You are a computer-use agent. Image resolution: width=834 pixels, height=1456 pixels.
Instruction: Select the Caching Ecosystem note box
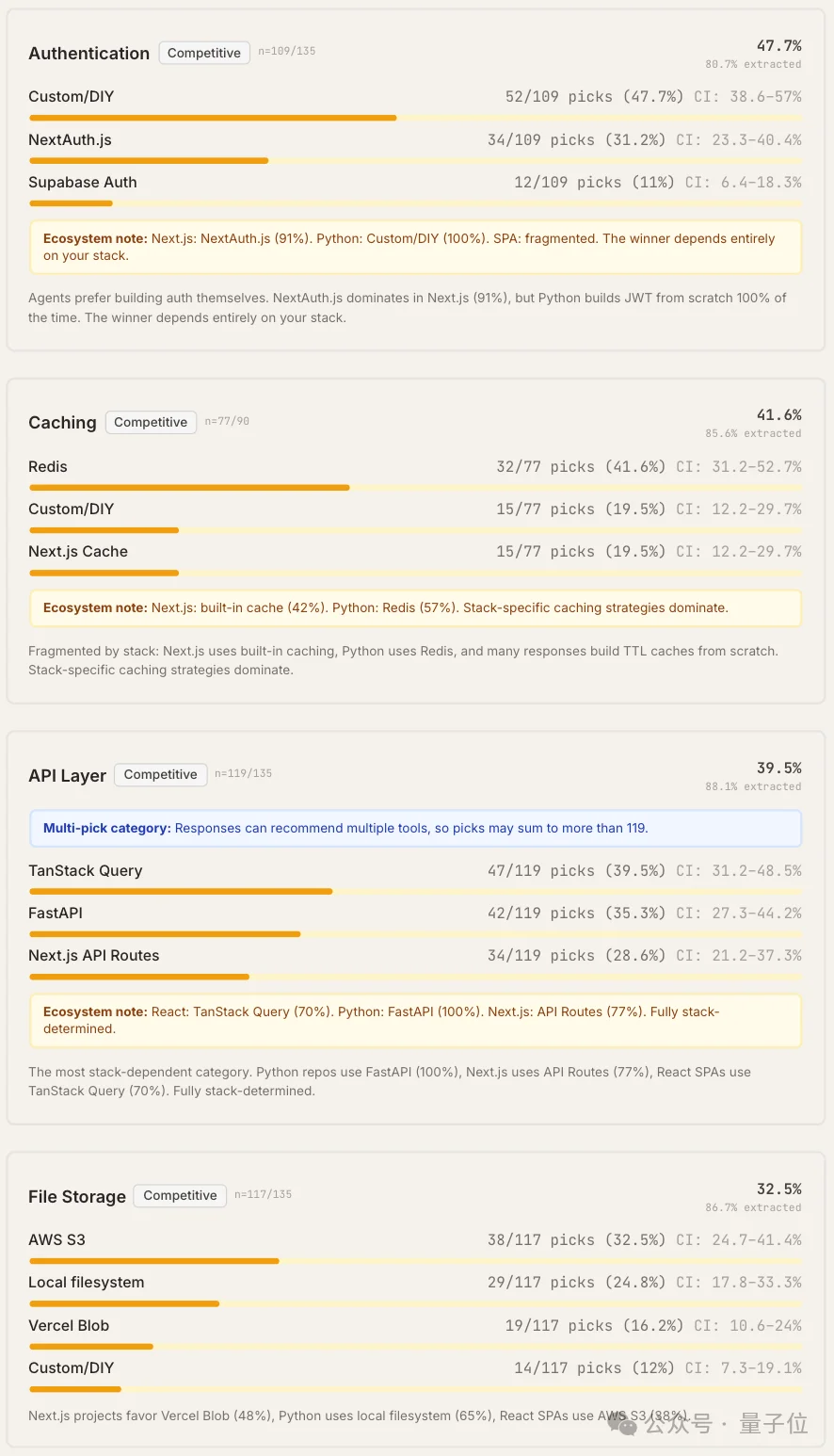pos(415,608)
